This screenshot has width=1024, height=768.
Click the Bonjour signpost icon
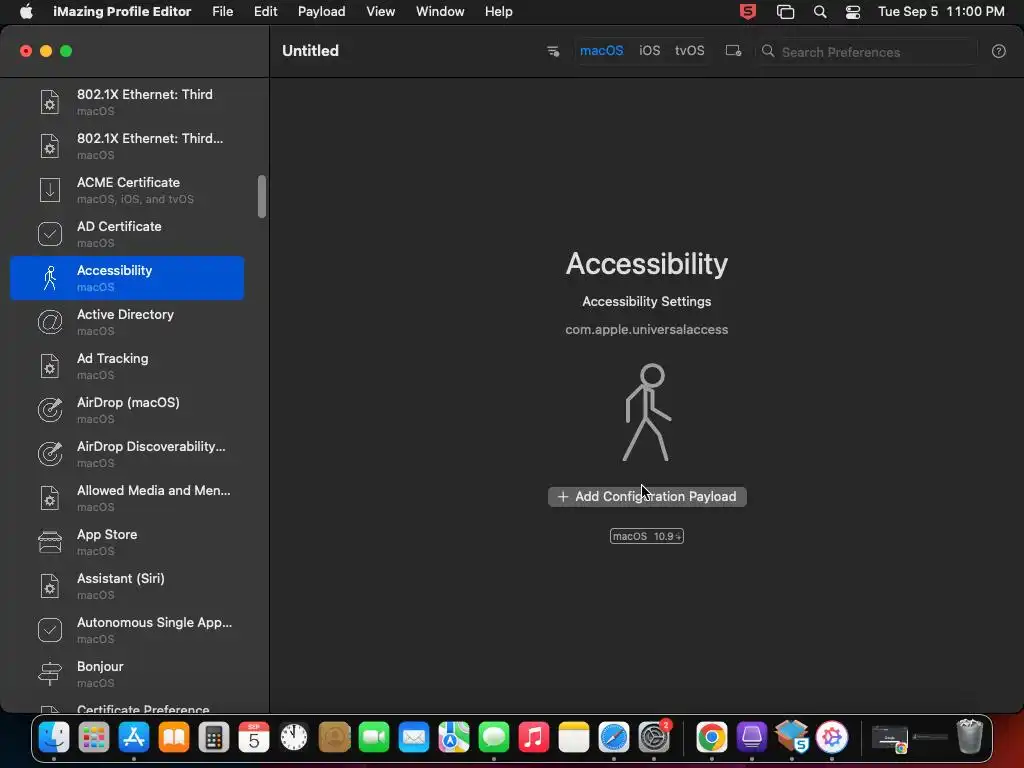pos(50,674)
